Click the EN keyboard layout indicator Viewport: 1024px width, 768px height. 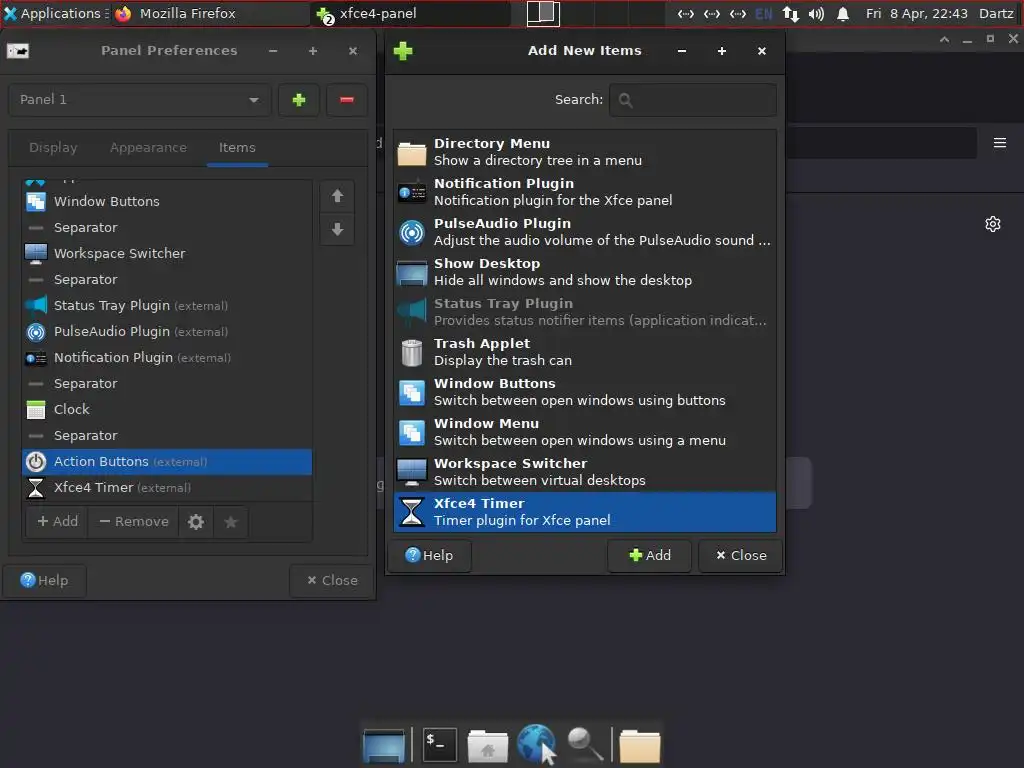tap(763, 14)
